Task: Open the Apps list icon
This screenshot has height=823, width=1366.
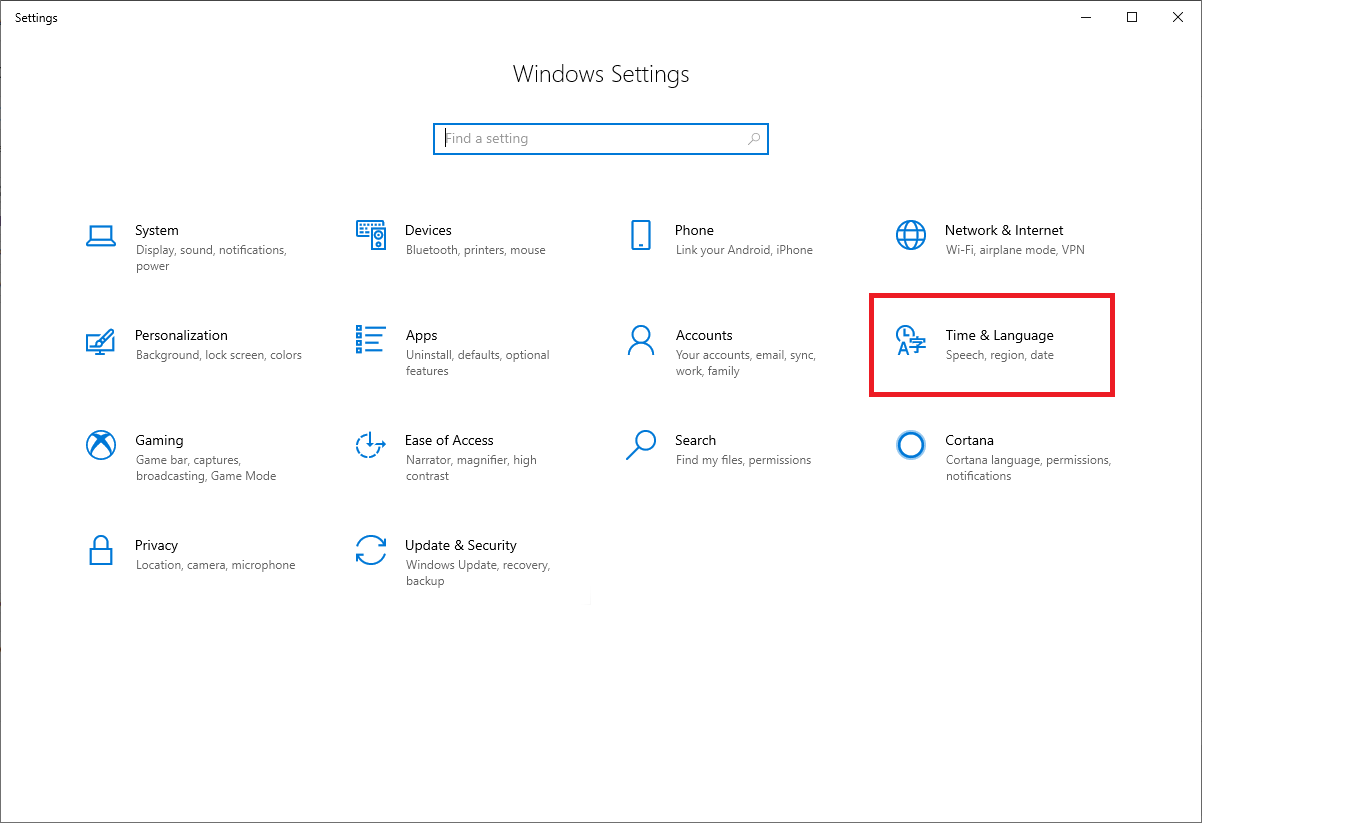Action: coord(371,339)
